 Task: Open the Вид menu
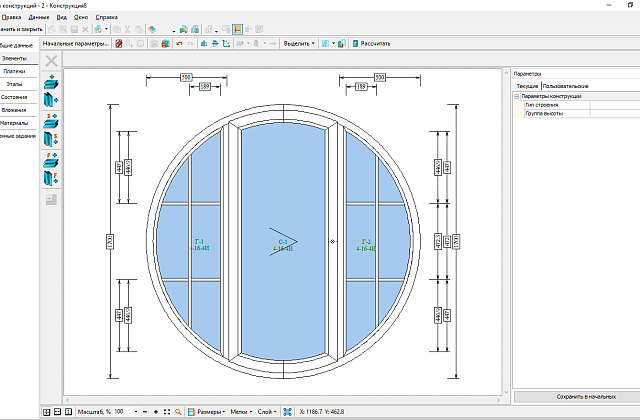[x=62, y=17]
